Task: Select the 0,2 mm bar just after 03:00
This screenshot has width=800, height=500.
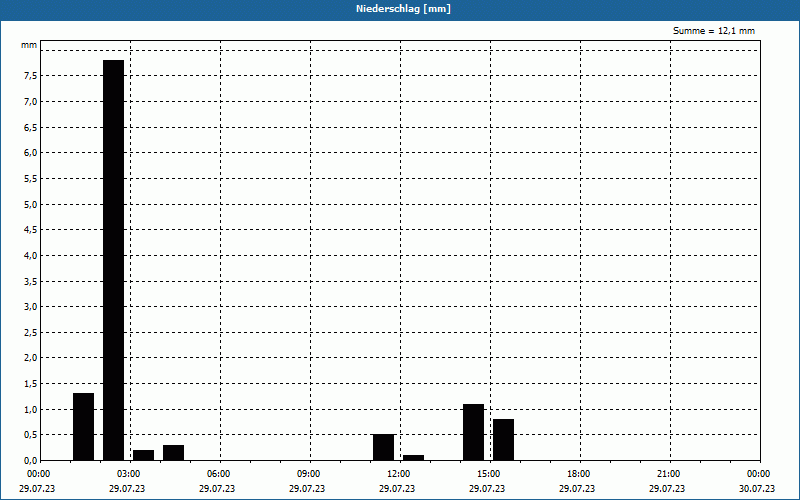Action: pos(143,455)
